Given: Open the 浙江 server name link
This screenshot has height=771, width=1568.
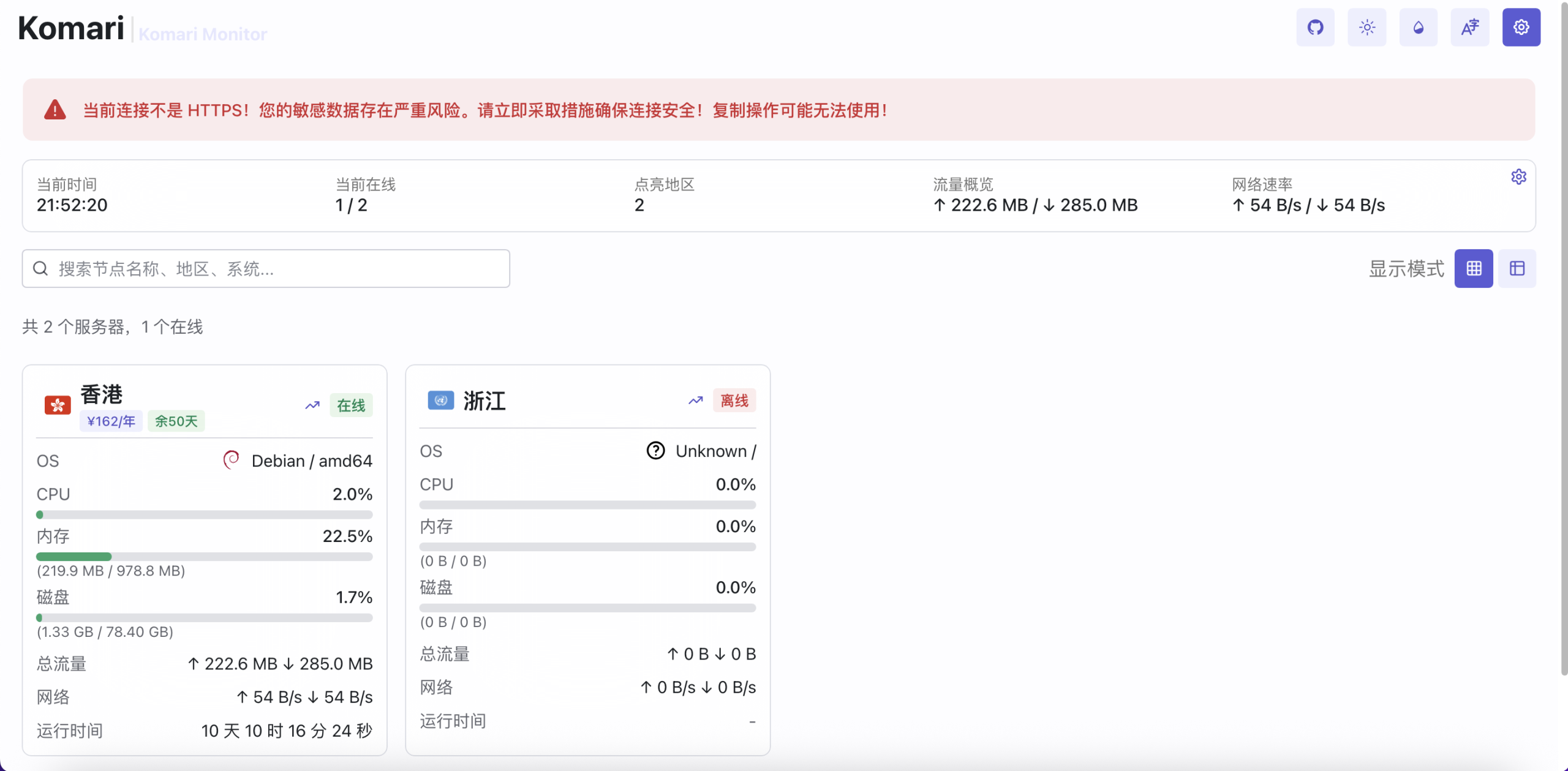Looking at the screenshot, I should pyautogui.click(x=484, y=401).
